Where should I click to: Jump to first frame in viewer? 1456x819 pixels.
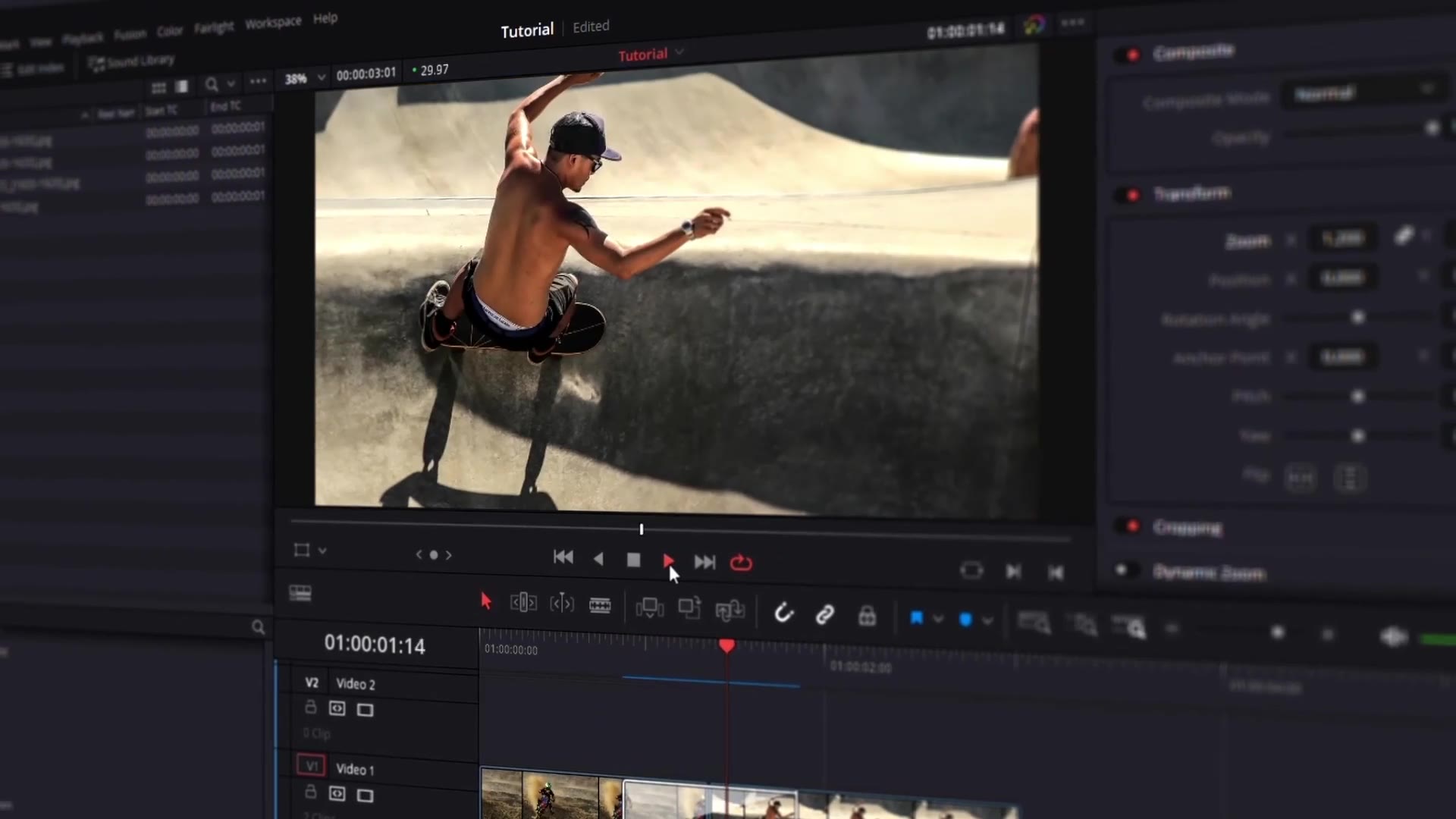[x=563, y=557]
